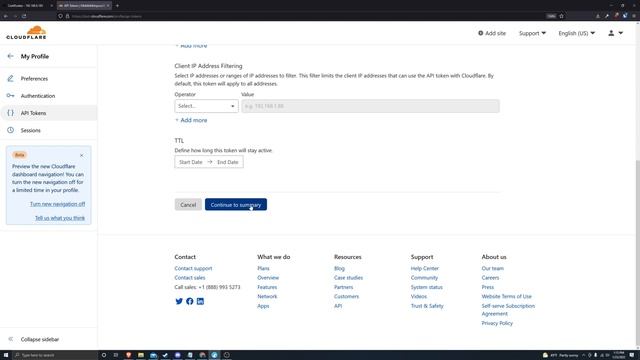Switch to the first browser tab

point(28,6)
